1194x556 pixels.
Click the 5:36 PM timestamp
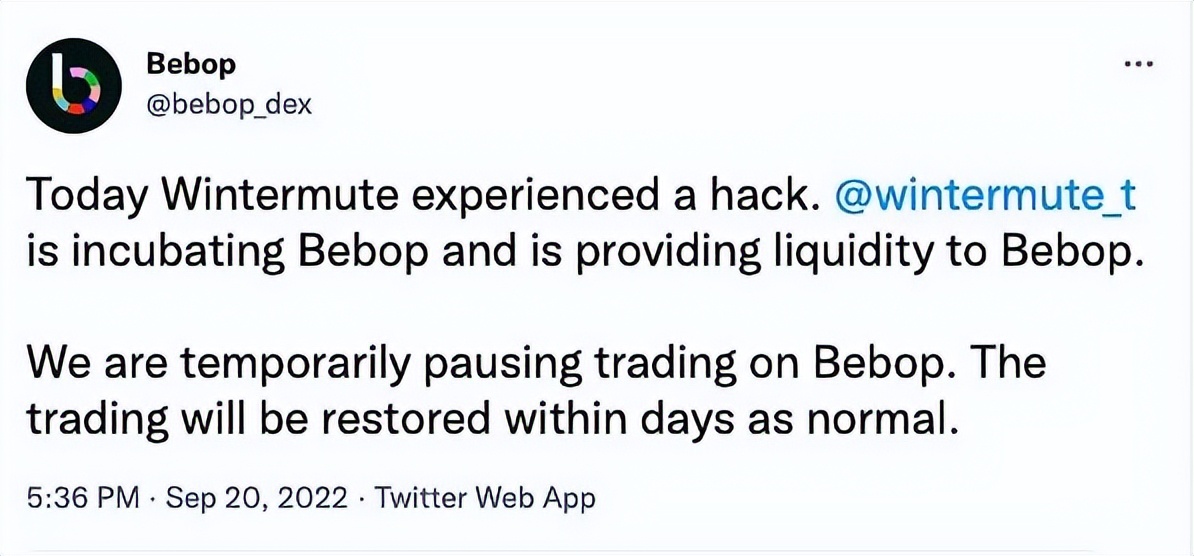tap(82, 497)
